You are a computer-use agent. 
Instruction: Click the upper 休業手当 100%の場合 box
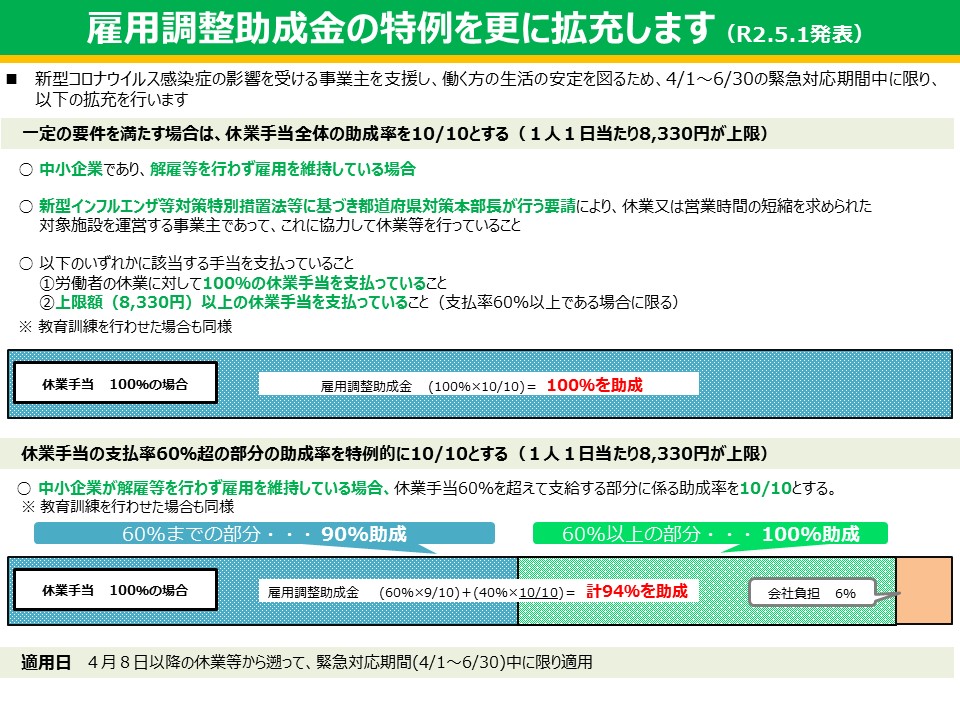tap(115, 384)
